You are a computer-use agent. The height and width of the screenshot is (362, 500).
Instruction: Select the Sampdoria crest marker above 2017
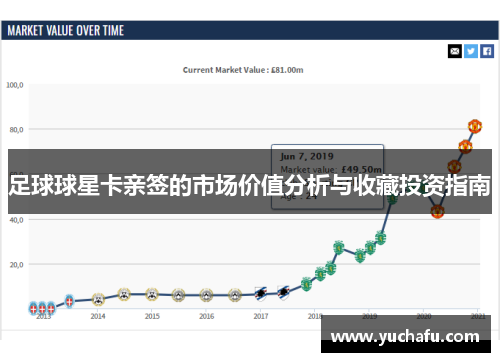(261, 294)
